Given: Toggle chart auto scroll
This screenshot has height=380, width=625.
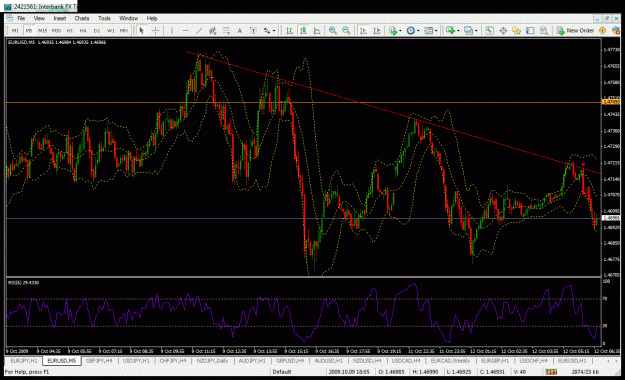Looking at the screenshot, I should [363, 31].
